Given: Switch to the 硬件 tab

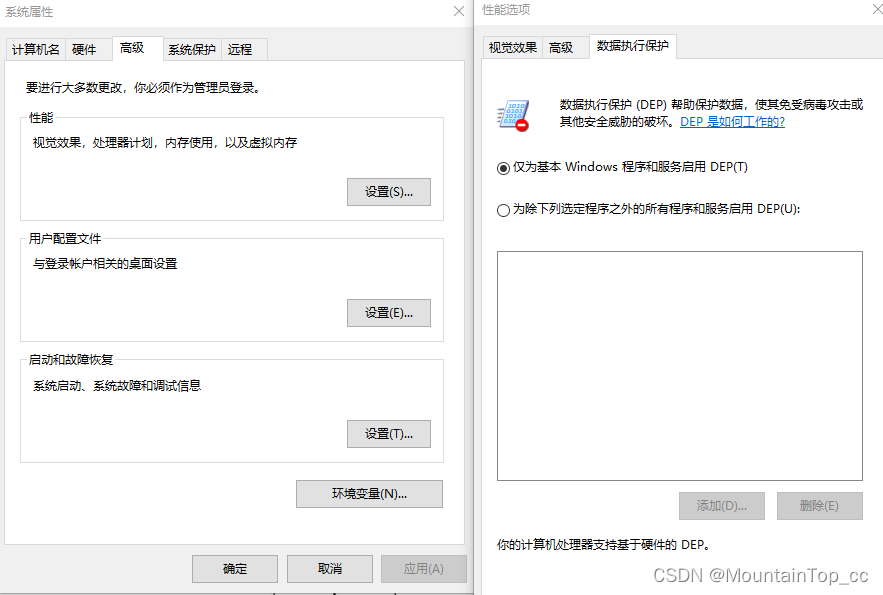Looking at the screenshot, I should (86, 48).
